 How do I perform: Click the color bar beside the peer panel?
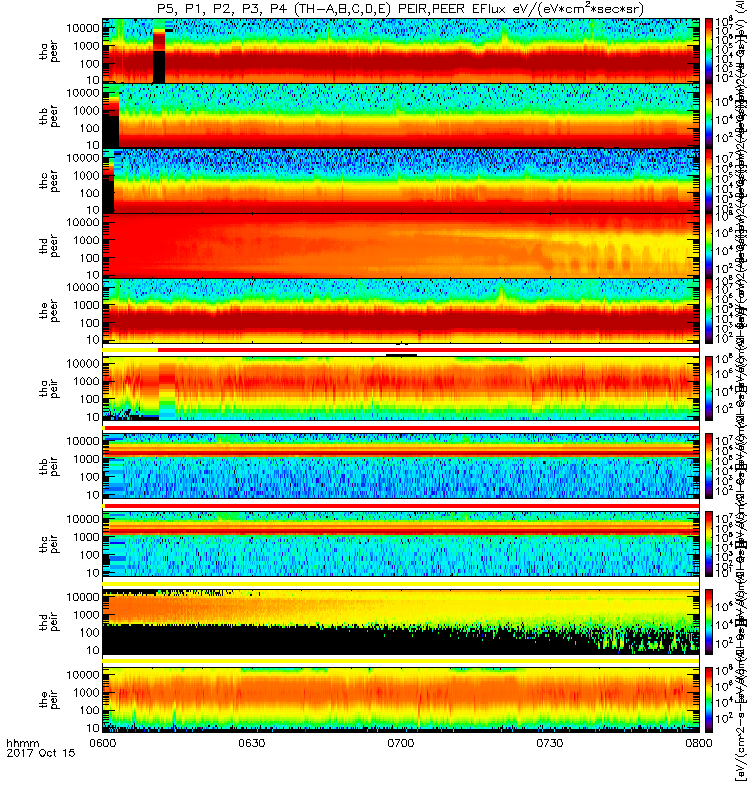(x=709, y=310)
